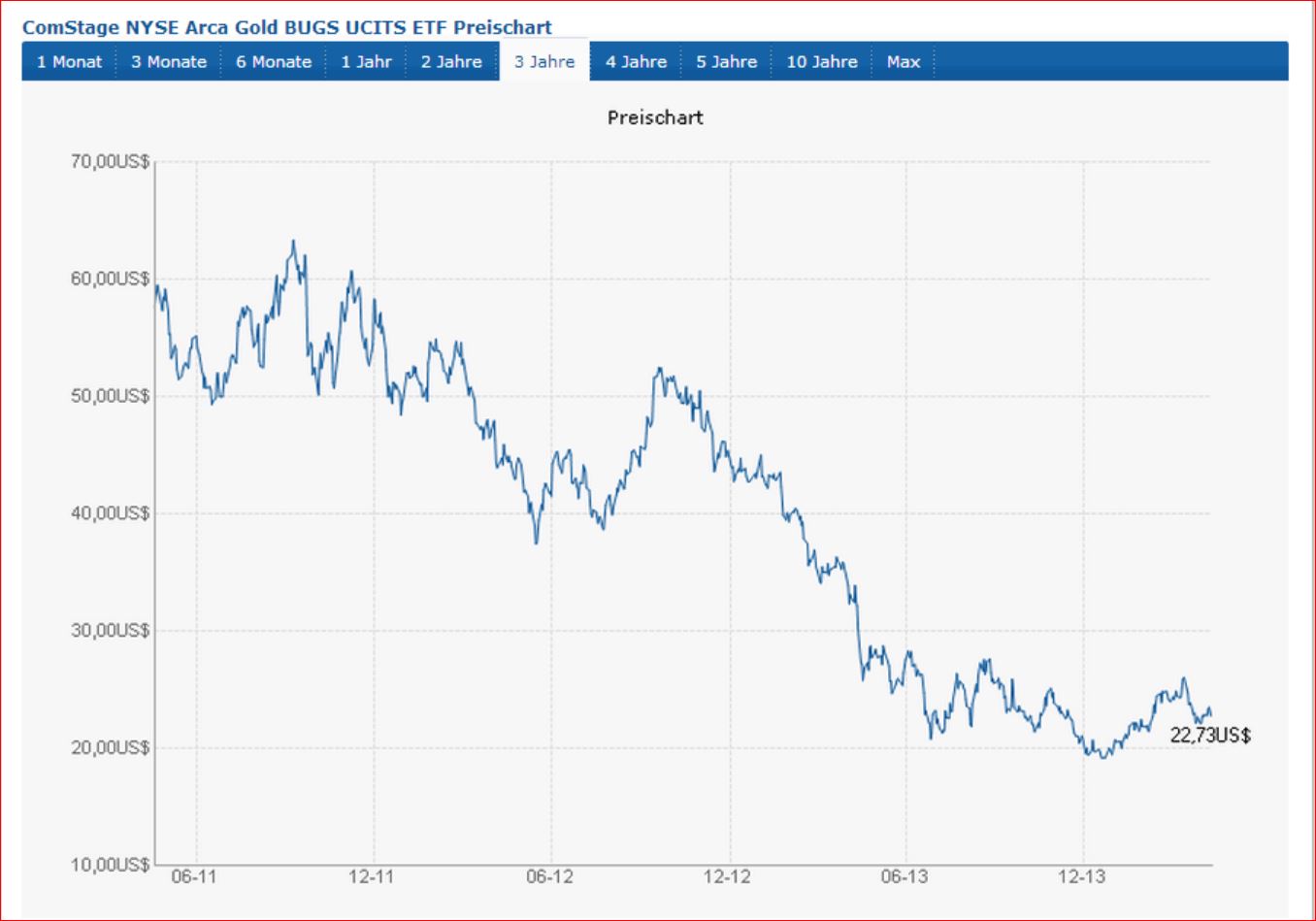Open the 5 Jahre tab
1316x921 pixels.
point(726,61)
